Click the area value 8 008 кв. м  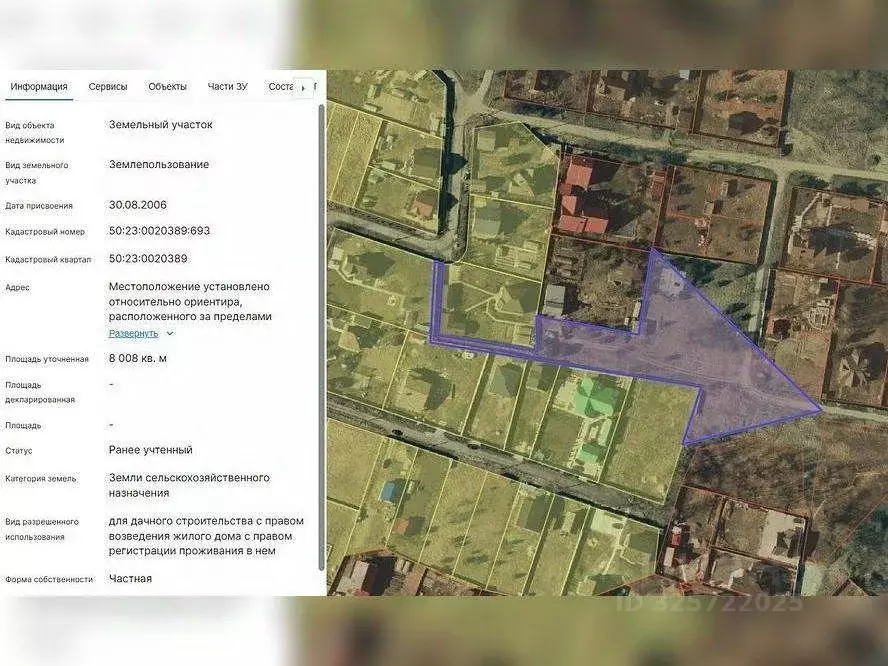pos(138,358)
